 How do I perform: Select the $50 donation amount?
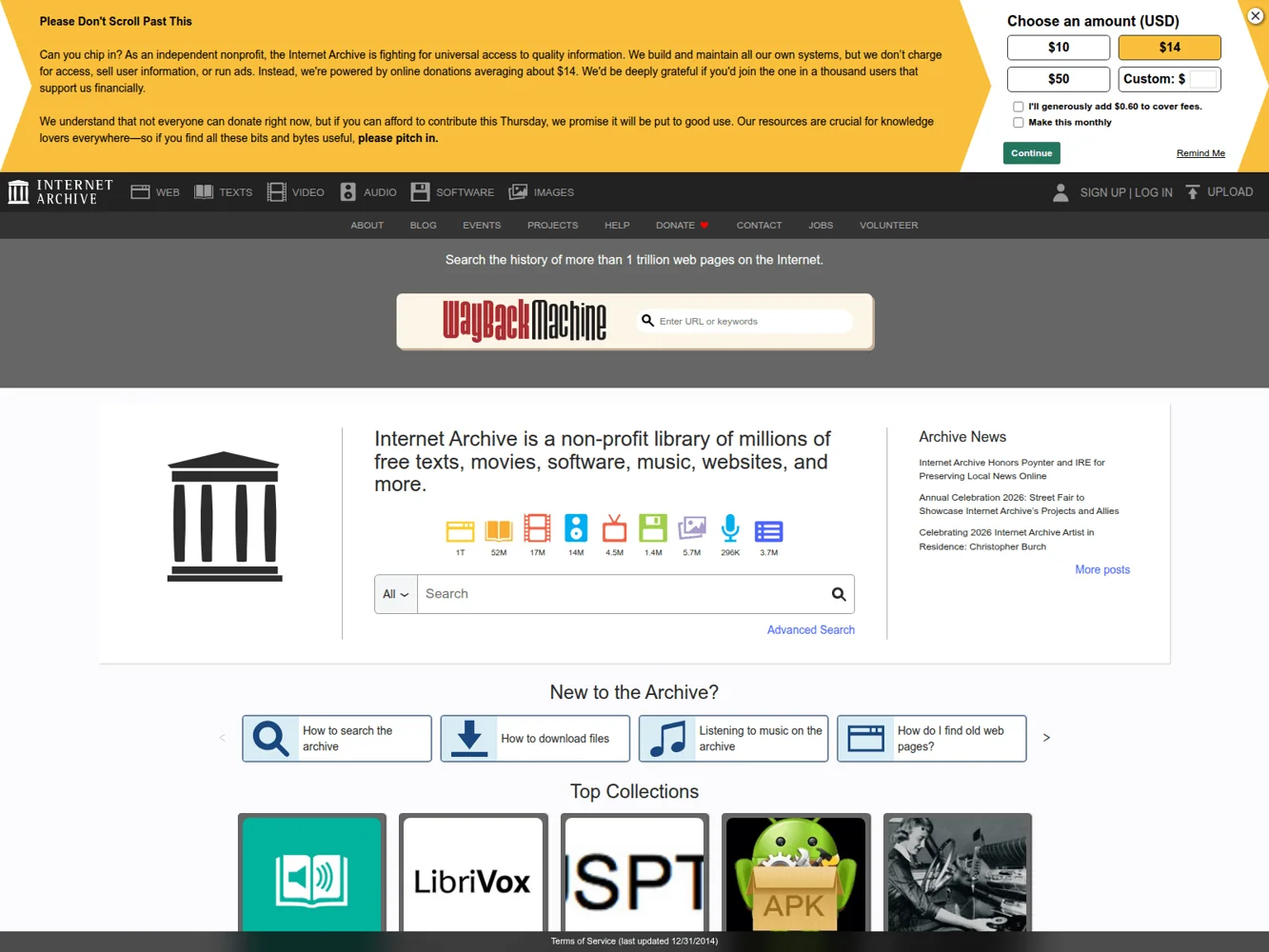coord(1059,79)
